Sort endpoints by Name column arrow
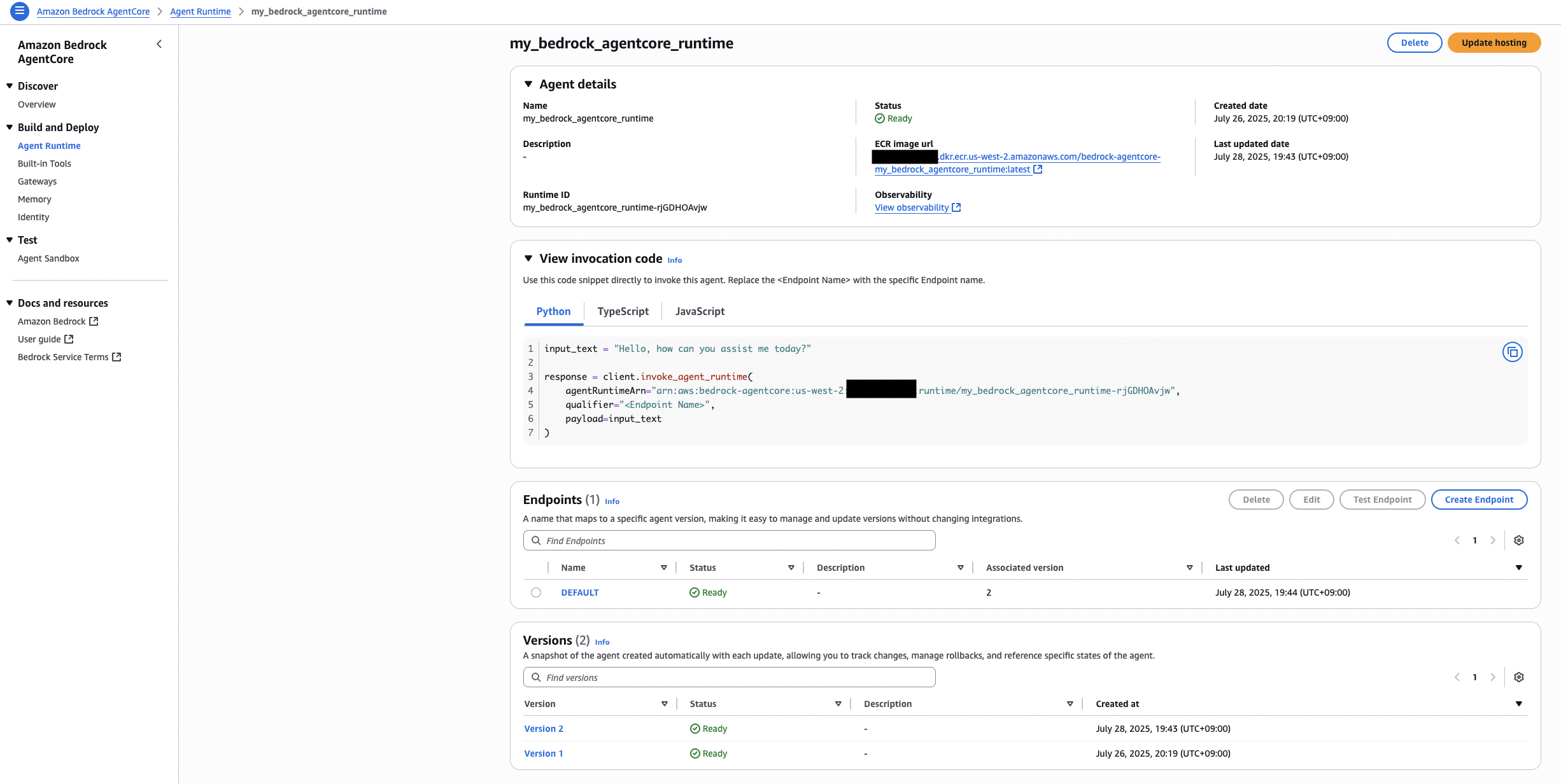 click(663, 568)
